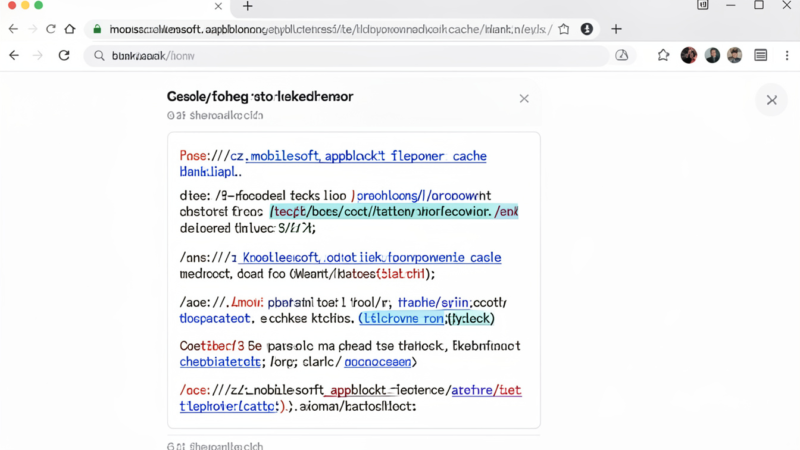Open the side panel list icon
Screen dimensions: 800x450
[761, 55]
